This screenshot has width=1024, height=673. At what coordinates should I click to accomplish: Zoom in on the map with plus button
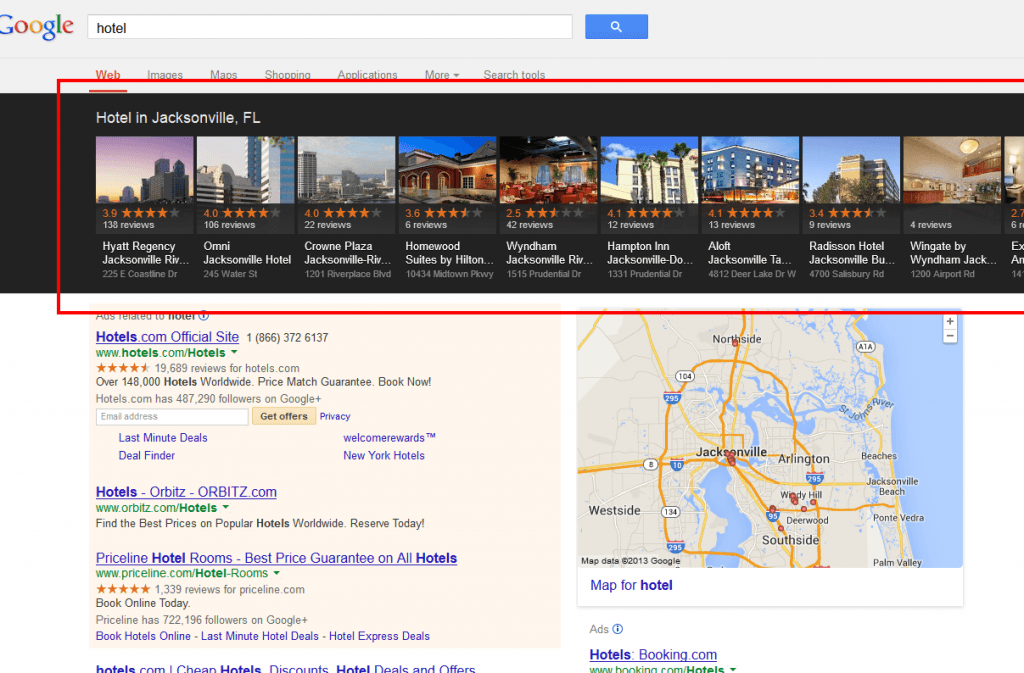[x=950, y=322]
